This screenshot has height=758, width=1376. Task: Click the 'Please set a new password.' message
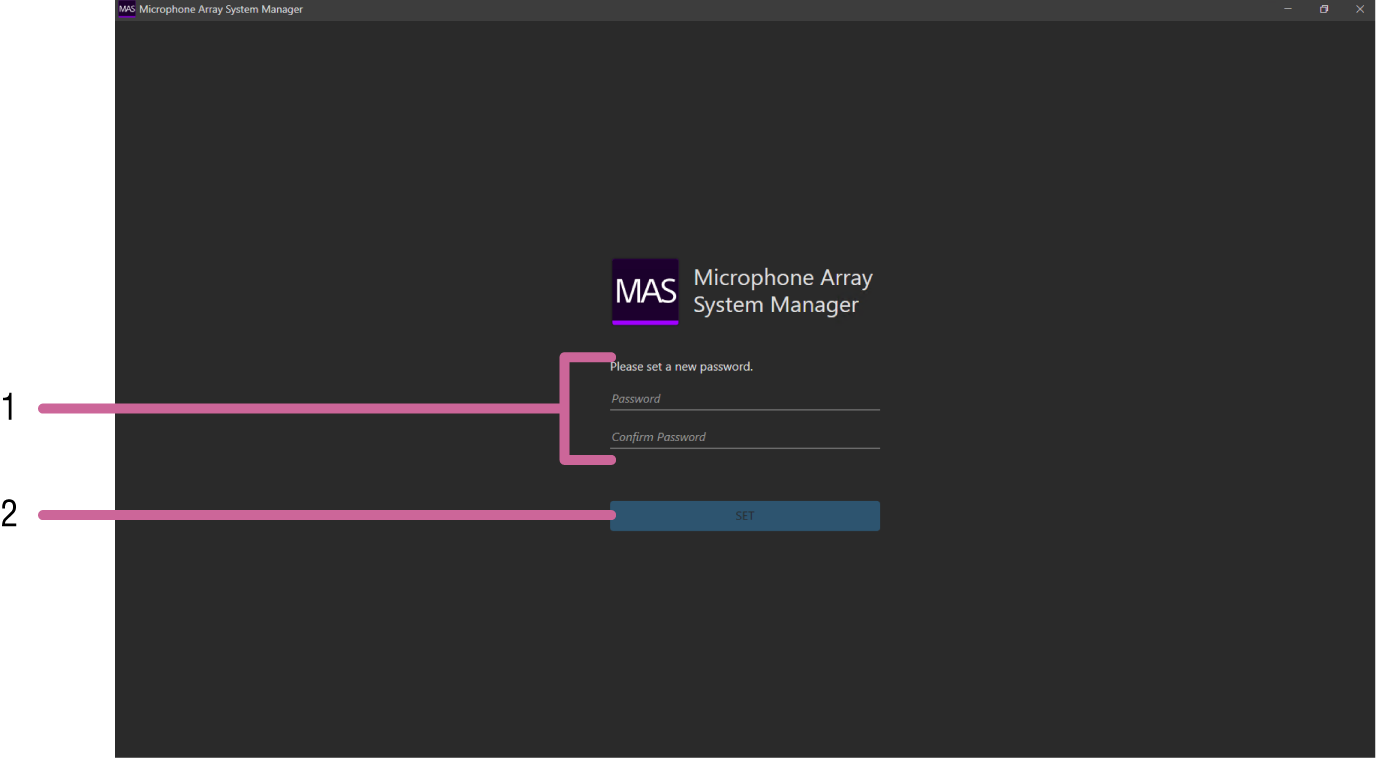pos(681,367)
